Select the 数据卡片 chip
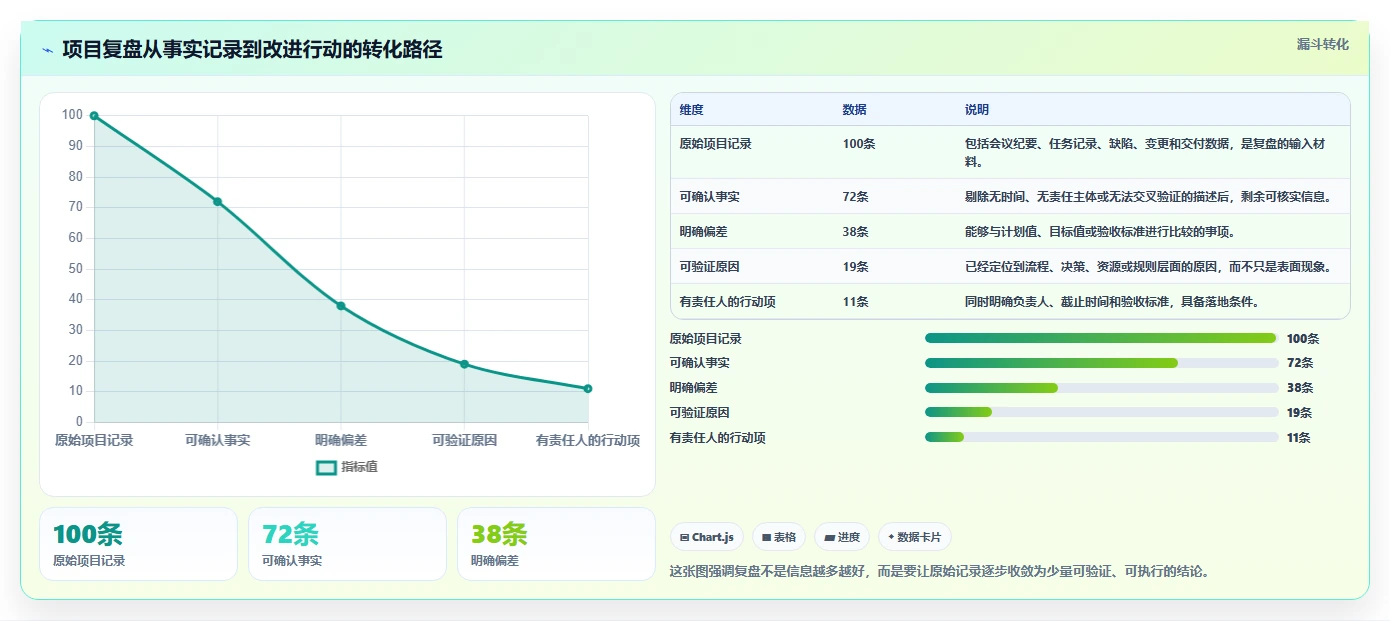The width and height of the screenshot is (1390, 621). [915, 537]
